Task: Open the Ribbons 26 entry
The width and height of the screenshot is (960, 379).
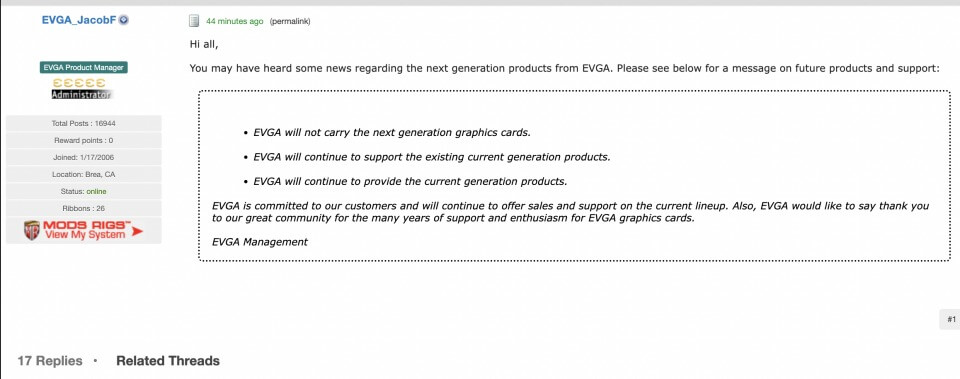Action: coord(84,208)
